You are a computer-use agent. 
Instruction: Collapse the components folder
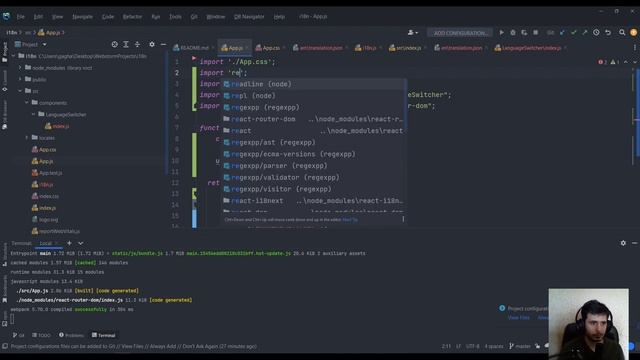27,102
